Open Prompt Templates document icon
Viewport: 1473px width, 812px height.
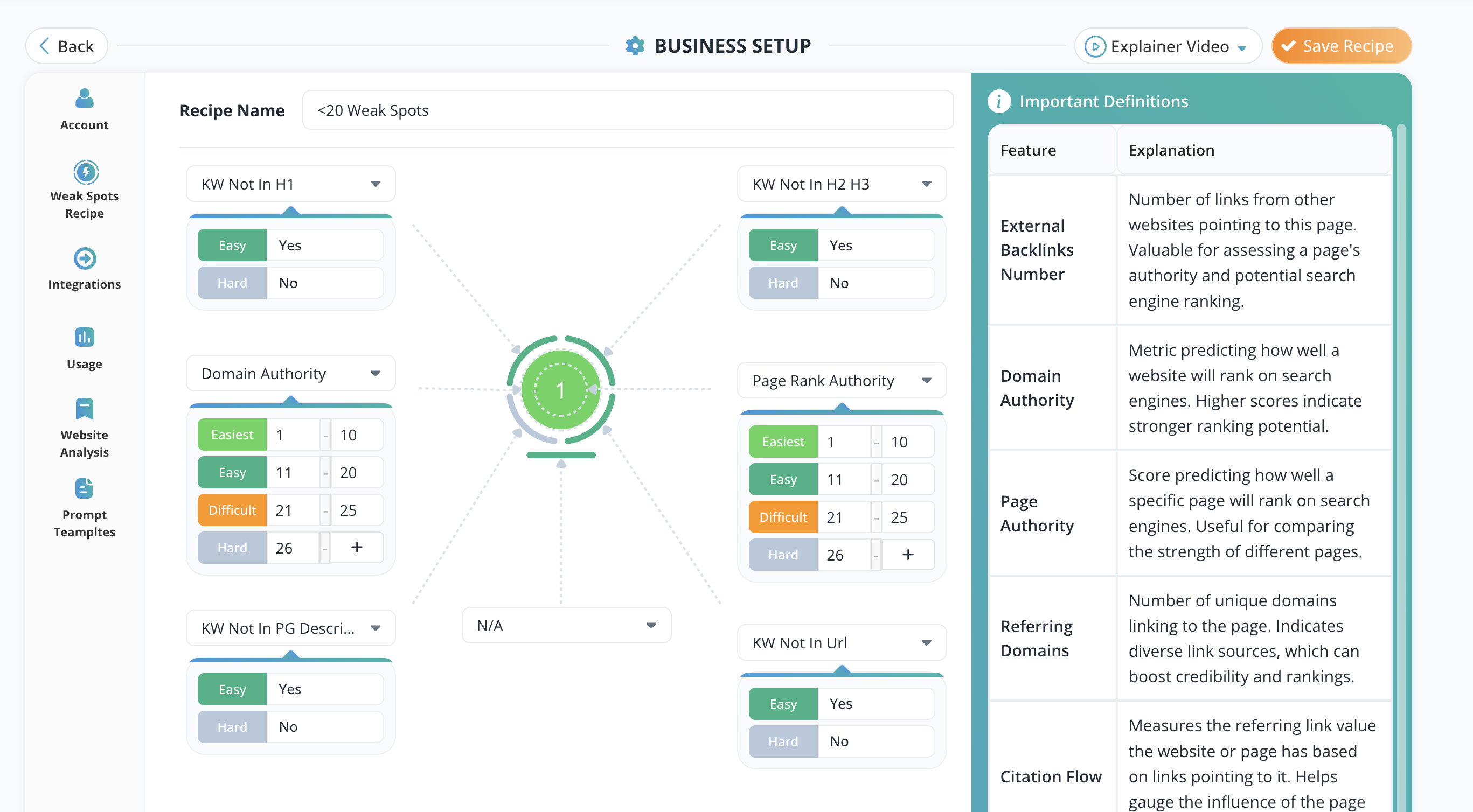pos(84,488)
